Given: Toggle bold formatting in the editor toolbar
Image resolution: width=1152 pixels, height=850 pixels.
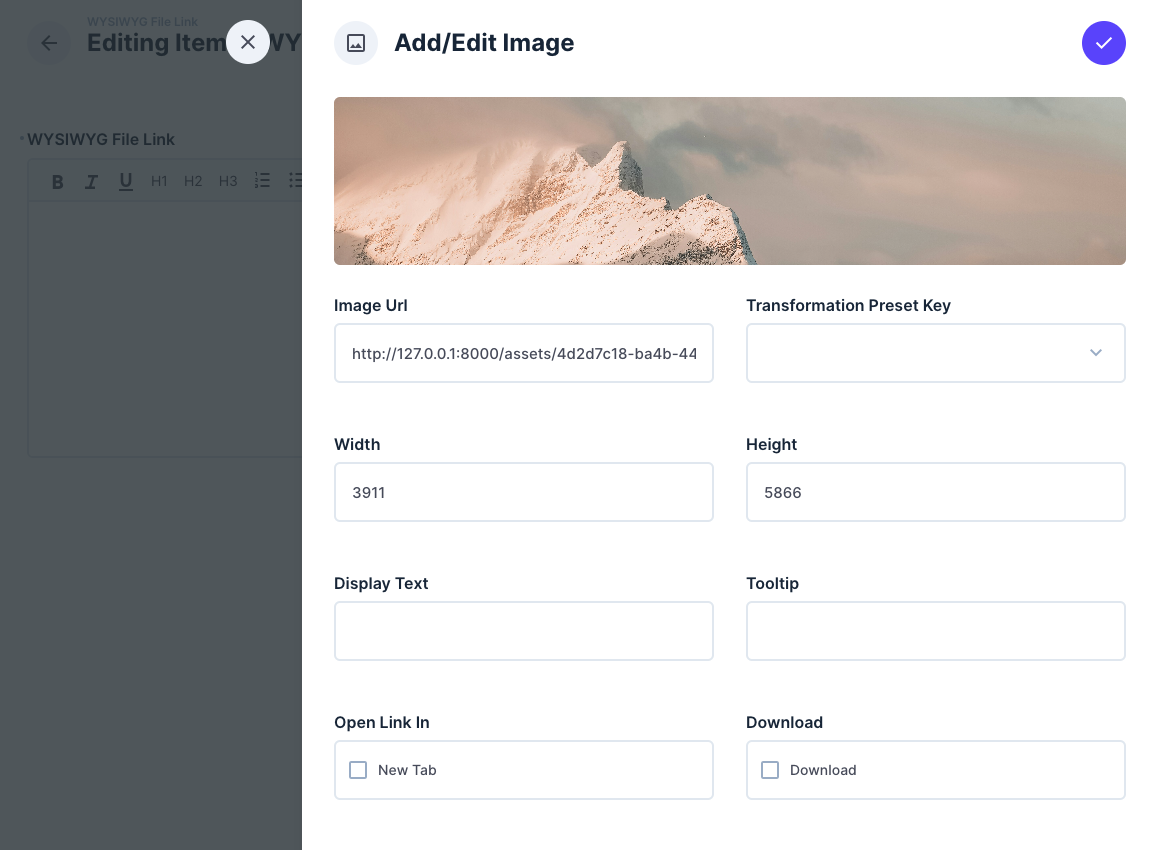Looking at the screenshot, I should 57,181.
